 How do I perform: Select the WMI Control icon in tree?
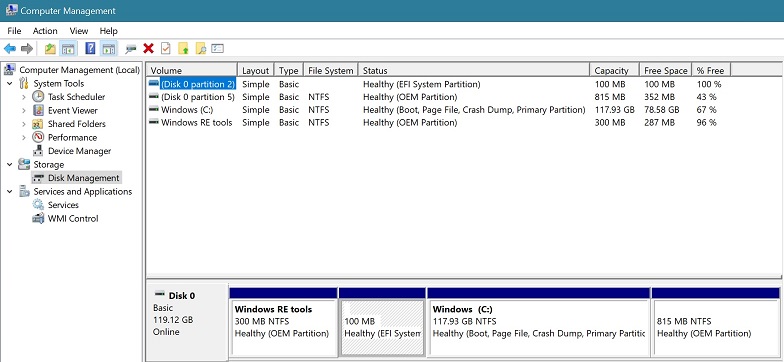[x=38, y=218]
